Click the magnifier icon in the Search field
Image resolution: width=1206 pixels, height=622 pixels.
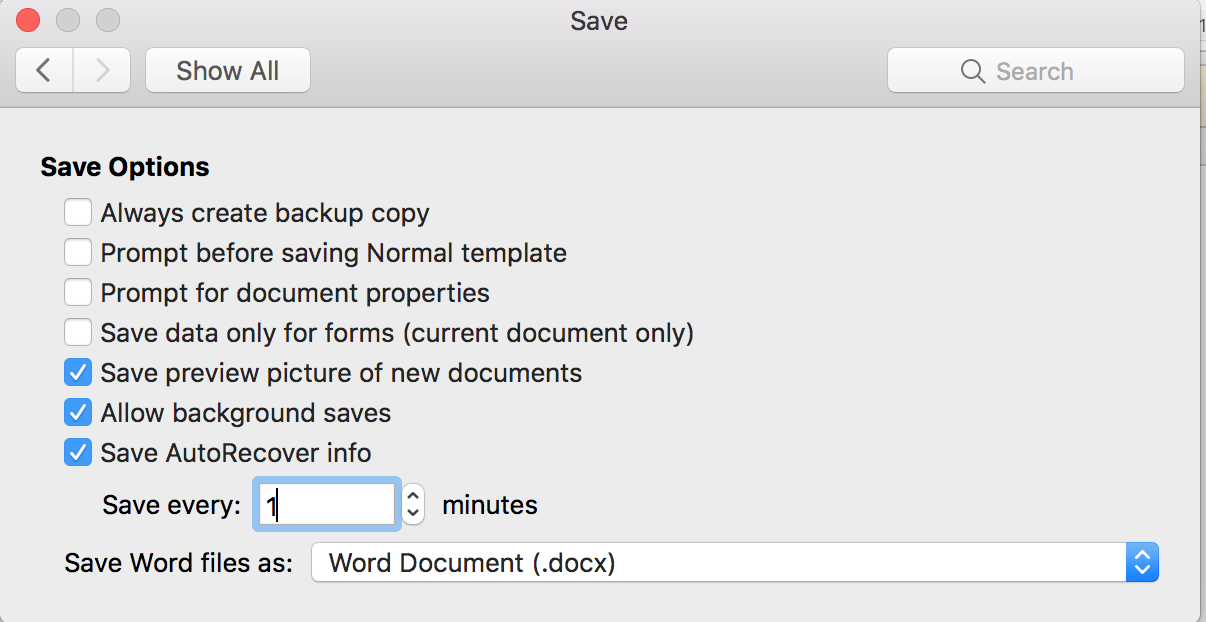[x=972, y=72]
